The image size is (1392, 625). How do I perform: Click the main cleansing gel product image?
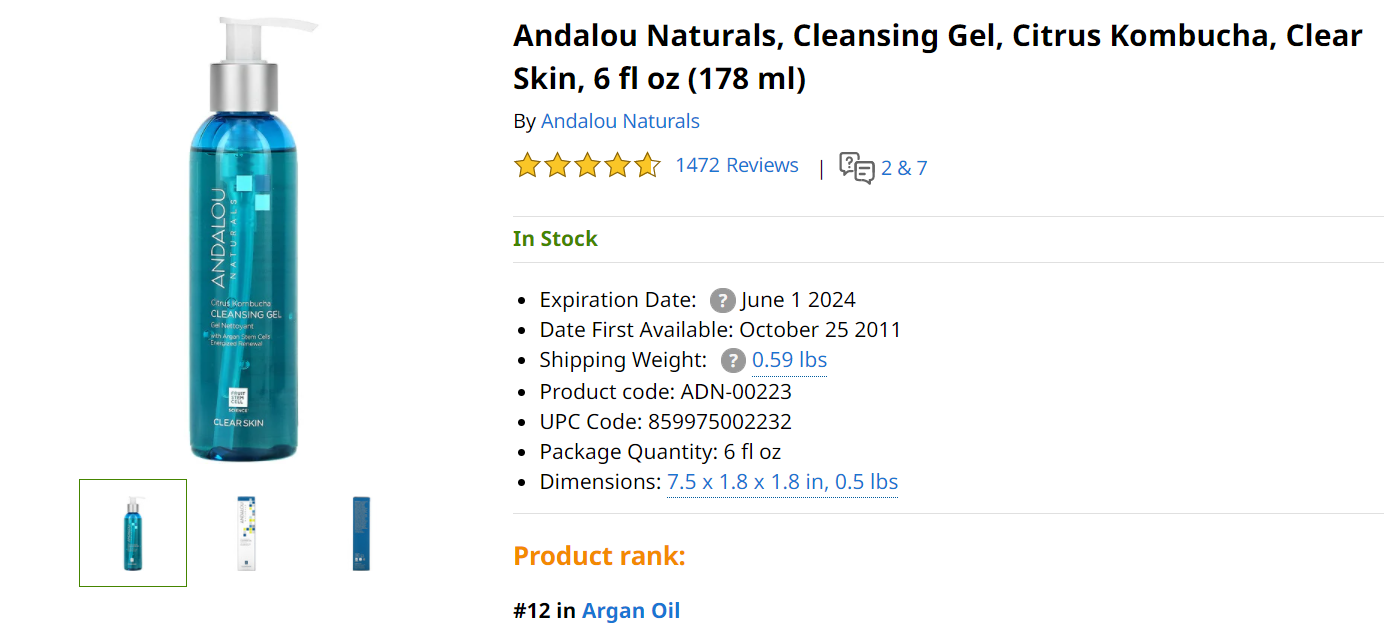coord(243,240)
